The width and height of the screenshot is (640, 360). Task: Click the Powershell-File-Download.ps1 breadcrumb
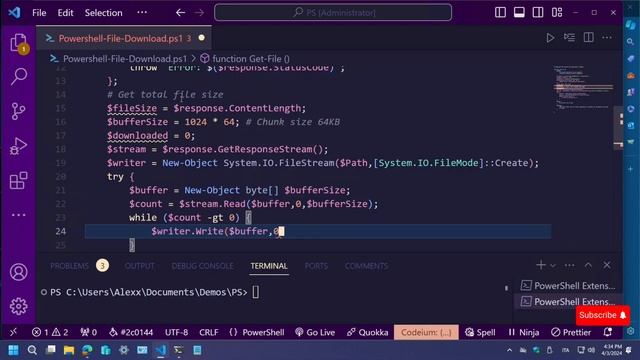(x=124, y=59)
